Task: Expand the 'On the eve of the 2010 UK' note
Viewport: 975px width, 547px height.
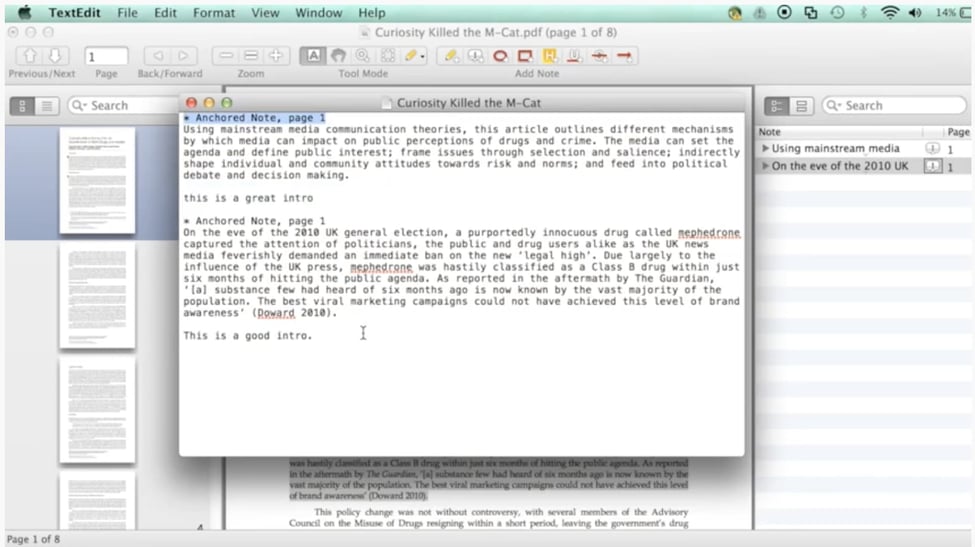Action: click(766, 166)
